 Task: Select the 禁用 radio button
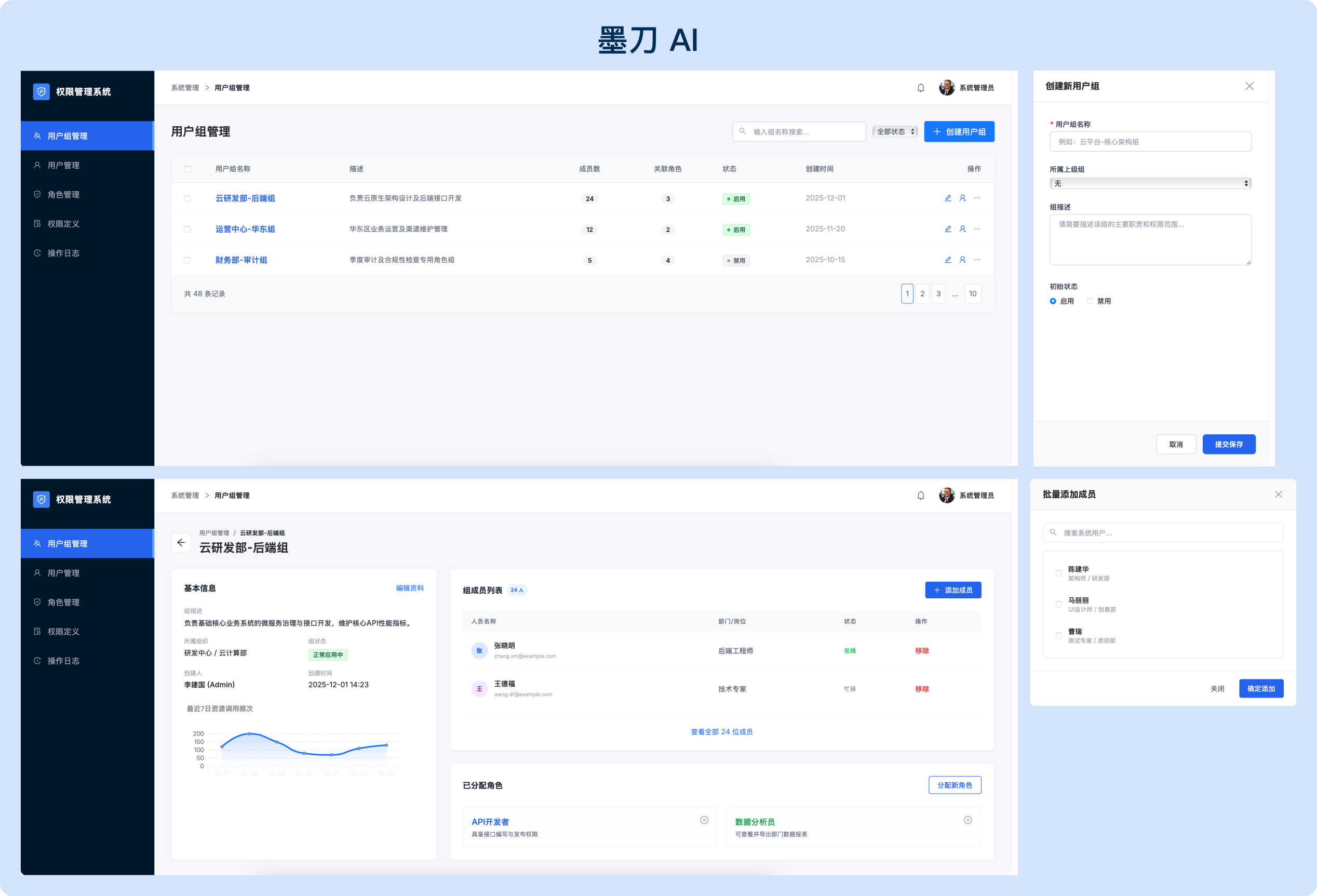pos(1090,301)
